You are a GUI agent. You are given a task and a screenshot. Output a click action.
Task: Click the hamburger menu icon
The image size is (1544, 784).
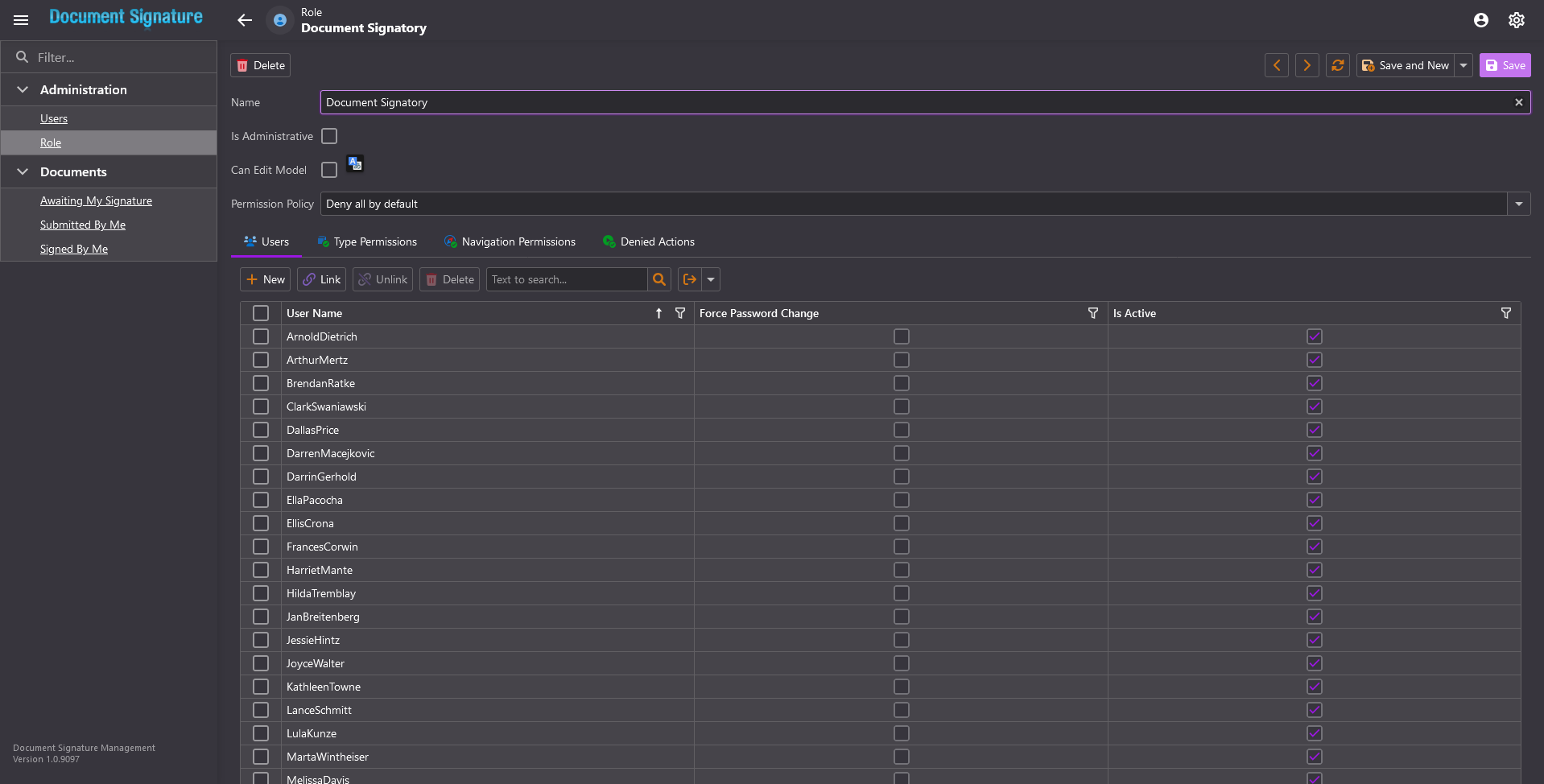point(21,20)
